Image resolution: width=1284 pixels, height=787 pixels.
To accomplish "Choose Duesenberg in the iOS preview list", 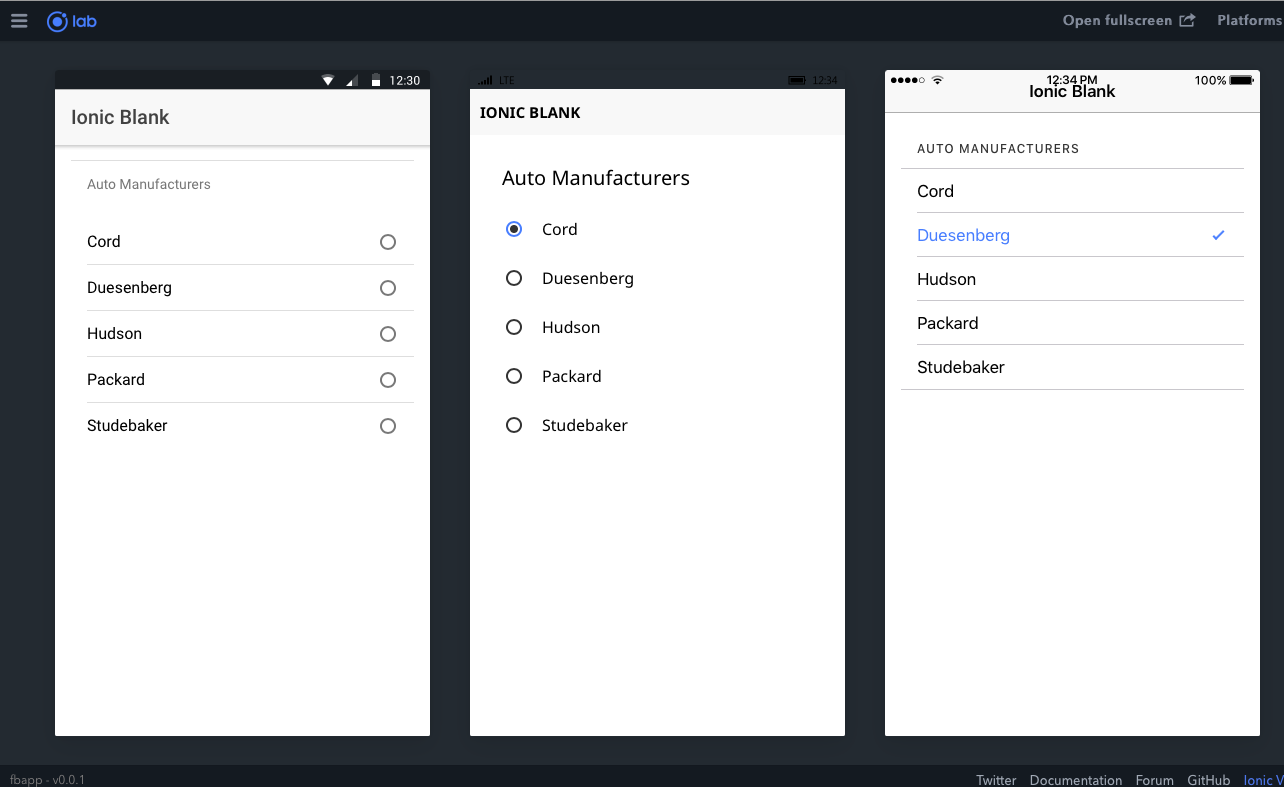I will (x=1072, y=235).
